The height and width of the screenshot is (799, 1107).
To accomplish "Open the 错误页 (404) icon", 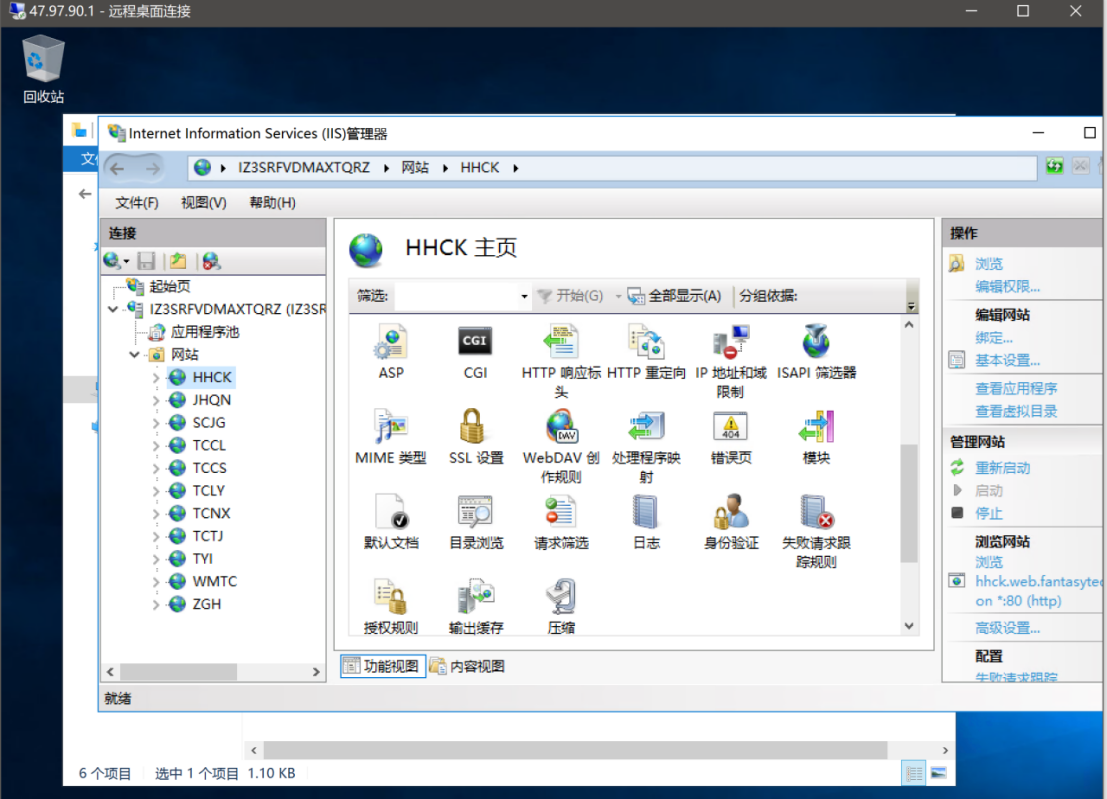I will 731,428.
